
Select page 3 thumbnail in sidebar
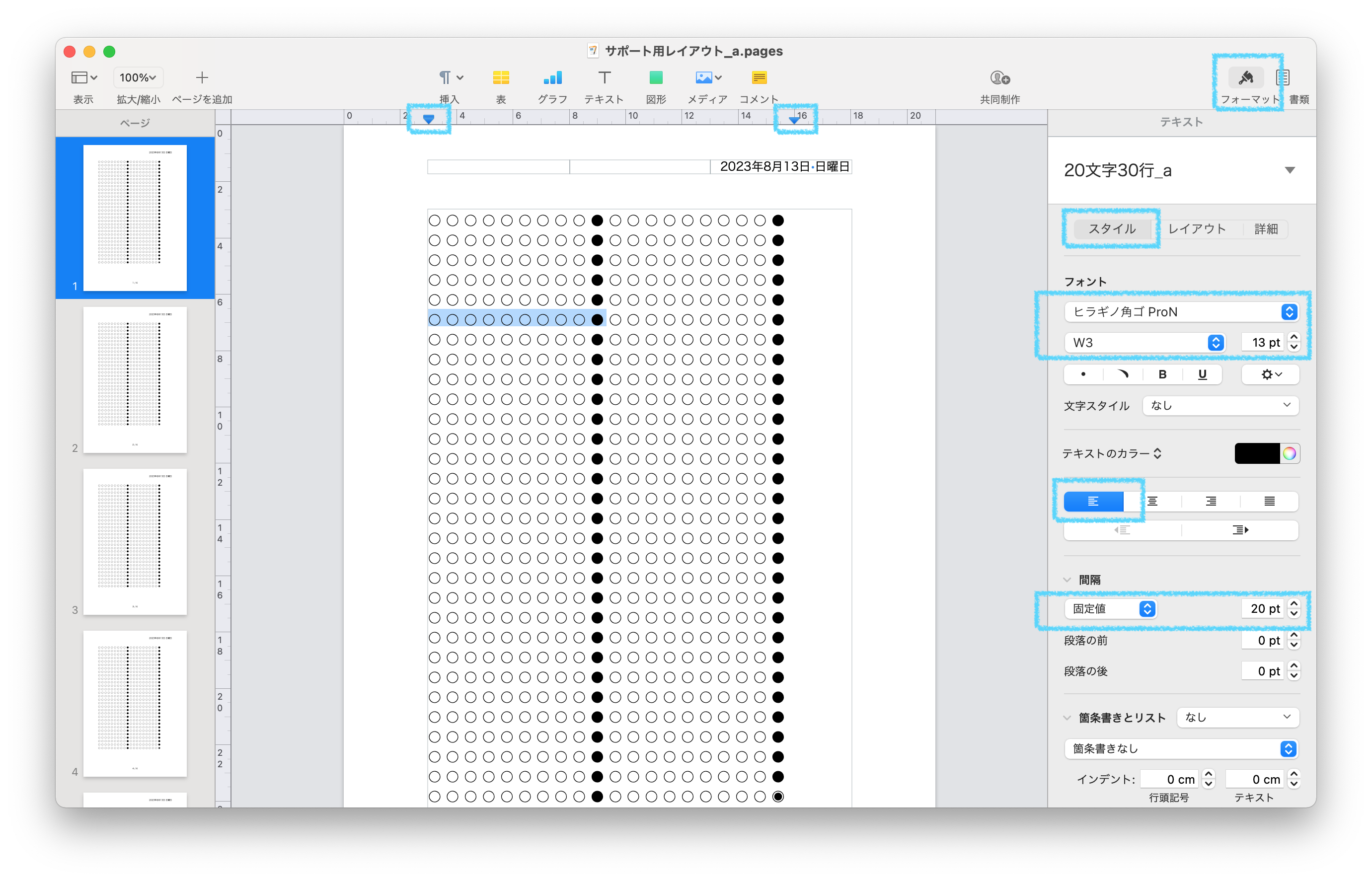pyautogui.click(x=135, y=542)
